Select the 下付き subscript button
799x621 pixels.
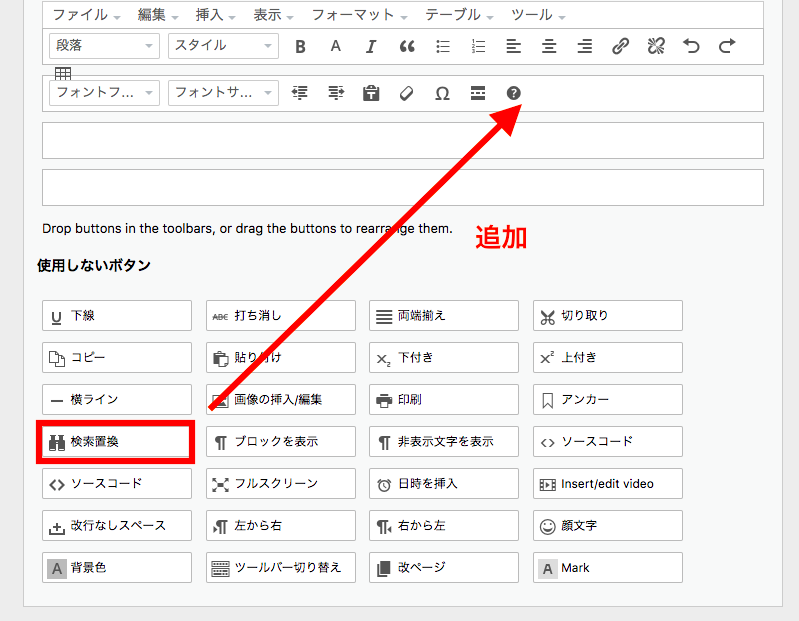[x=444, y=358]
